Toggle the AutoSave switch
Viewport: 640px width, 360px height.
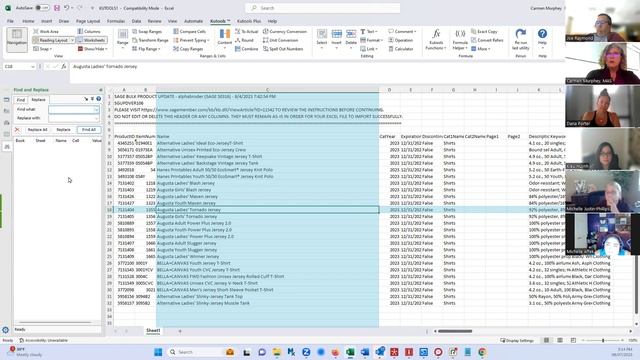(42, 8)
